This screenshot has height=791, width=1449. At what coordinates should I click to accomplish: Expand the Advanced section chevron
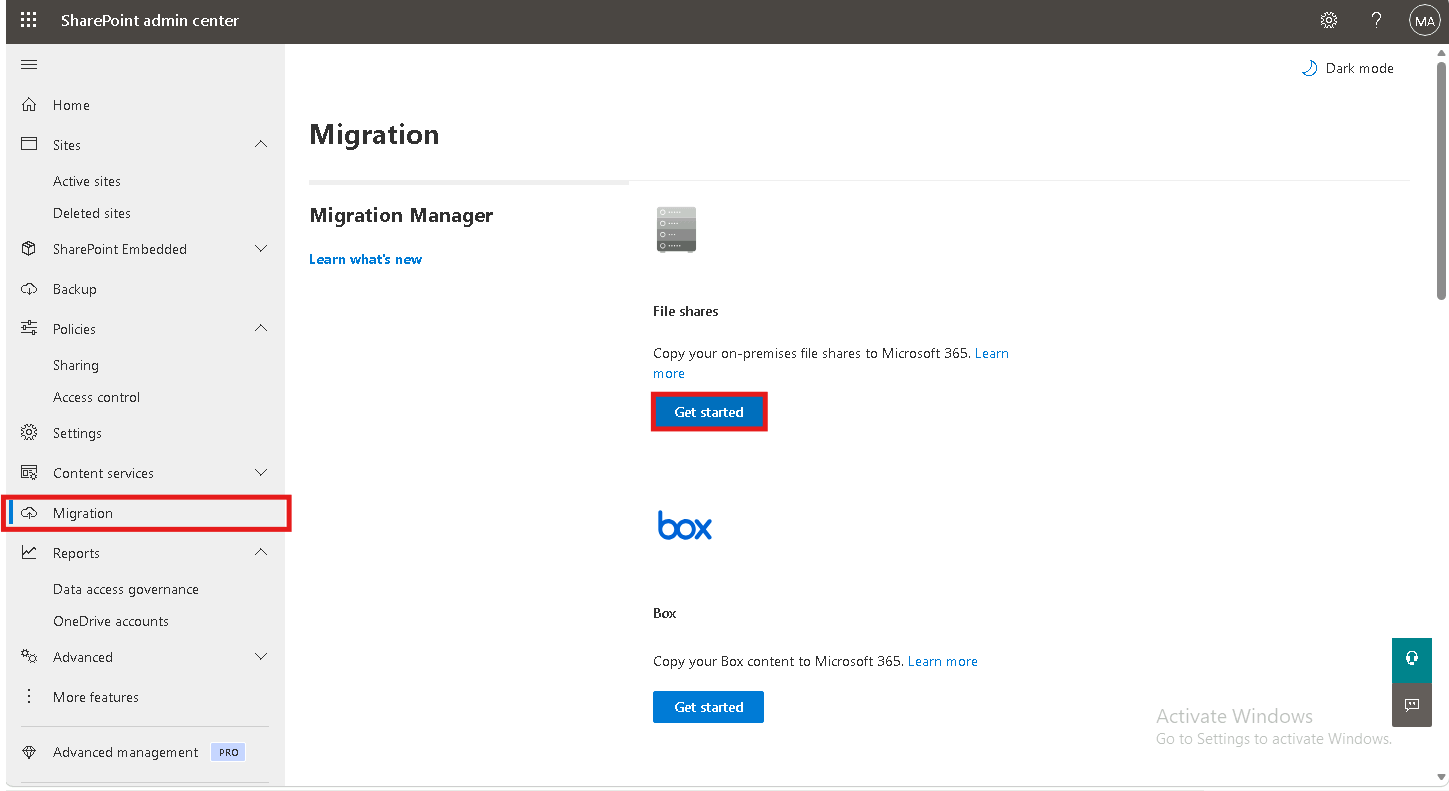pos(261,657)
